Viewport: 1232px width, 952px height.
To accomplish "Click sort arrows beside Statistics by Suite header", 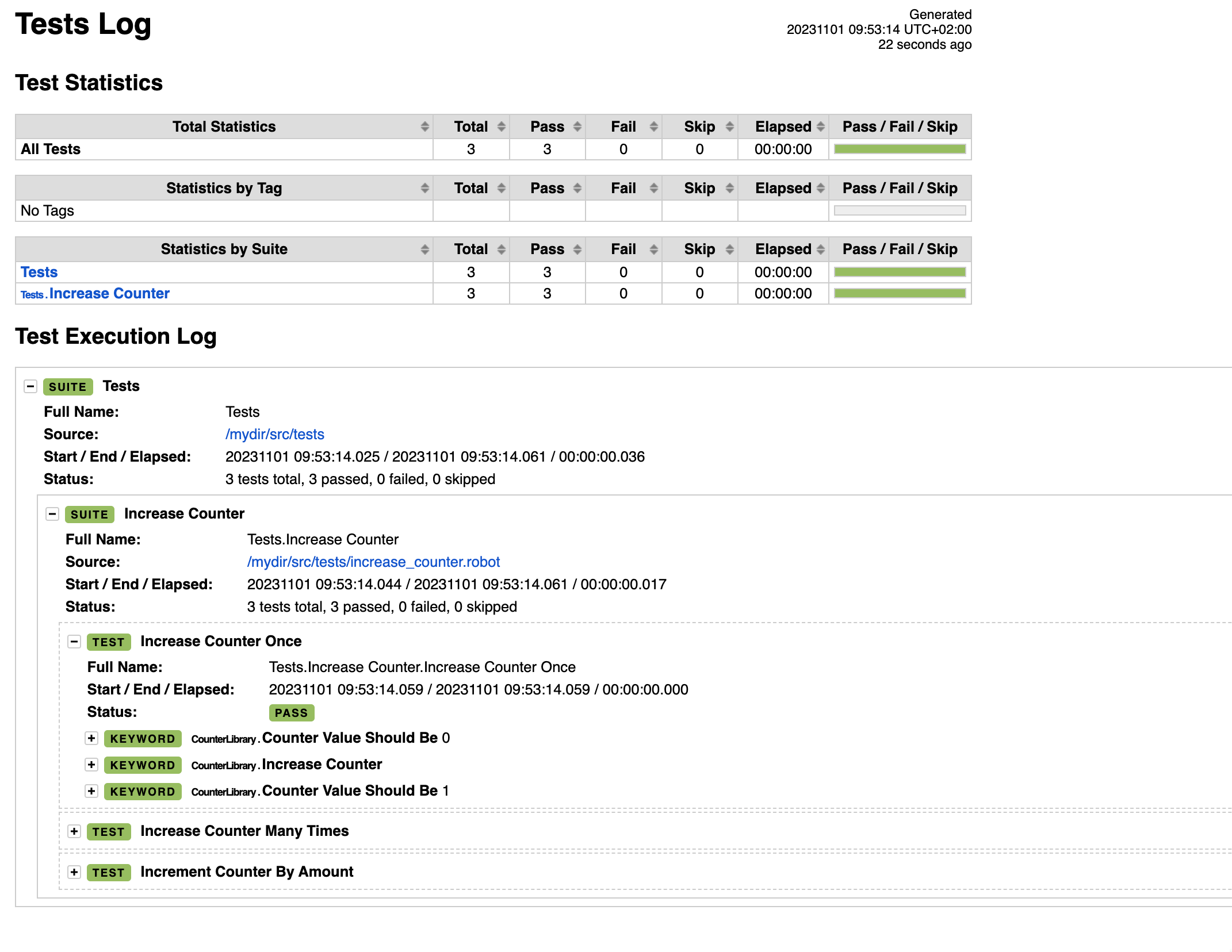I will pos(424,249).
